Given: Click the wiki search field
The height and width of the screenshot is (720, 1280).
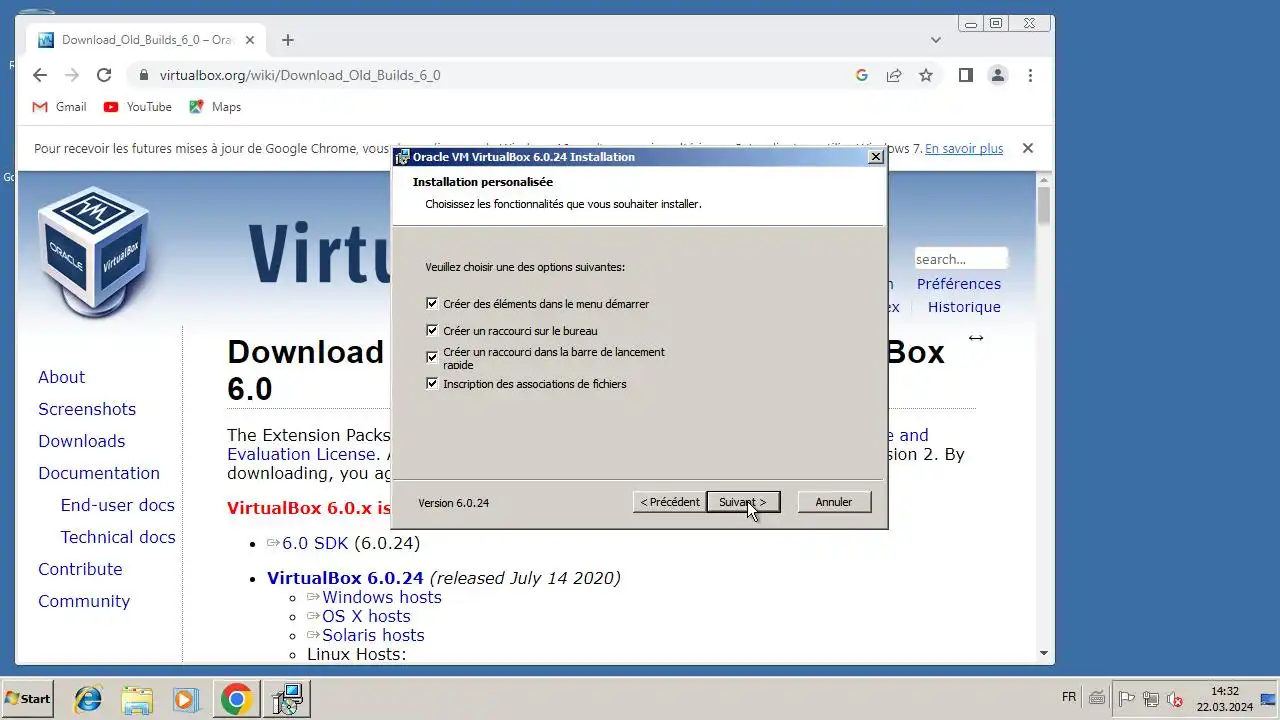Looking at the screenshot, I should (960, 259).
